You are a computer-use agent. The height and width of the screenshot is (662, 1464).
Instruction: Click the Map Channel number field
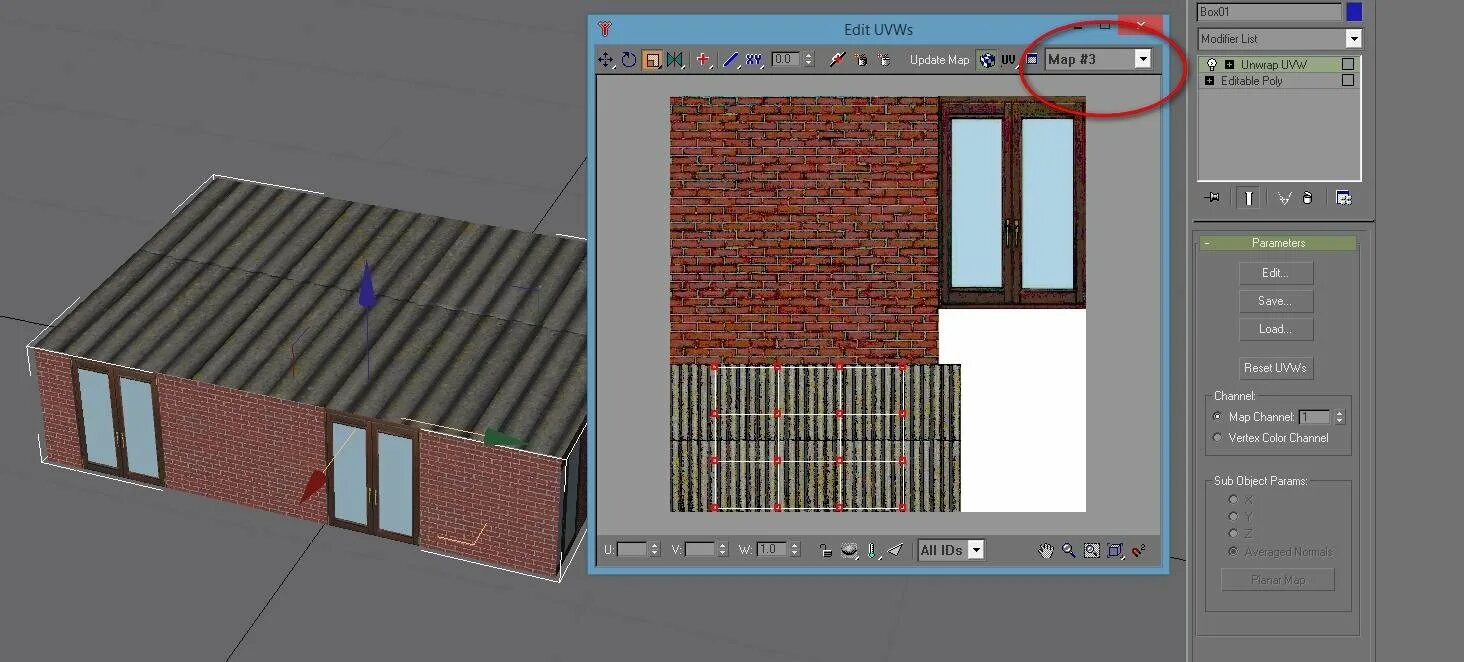[1316, 417]
